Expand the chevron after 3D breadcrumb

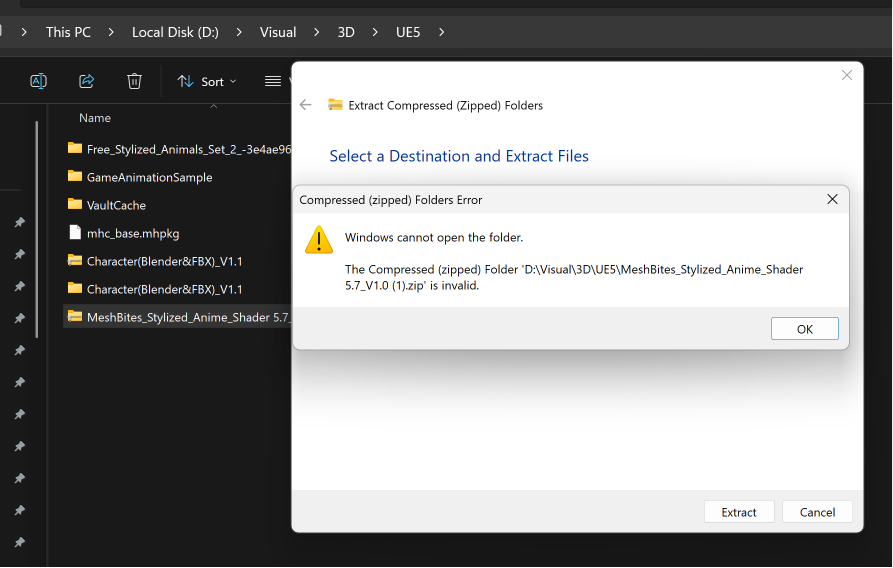click(375, 32)
